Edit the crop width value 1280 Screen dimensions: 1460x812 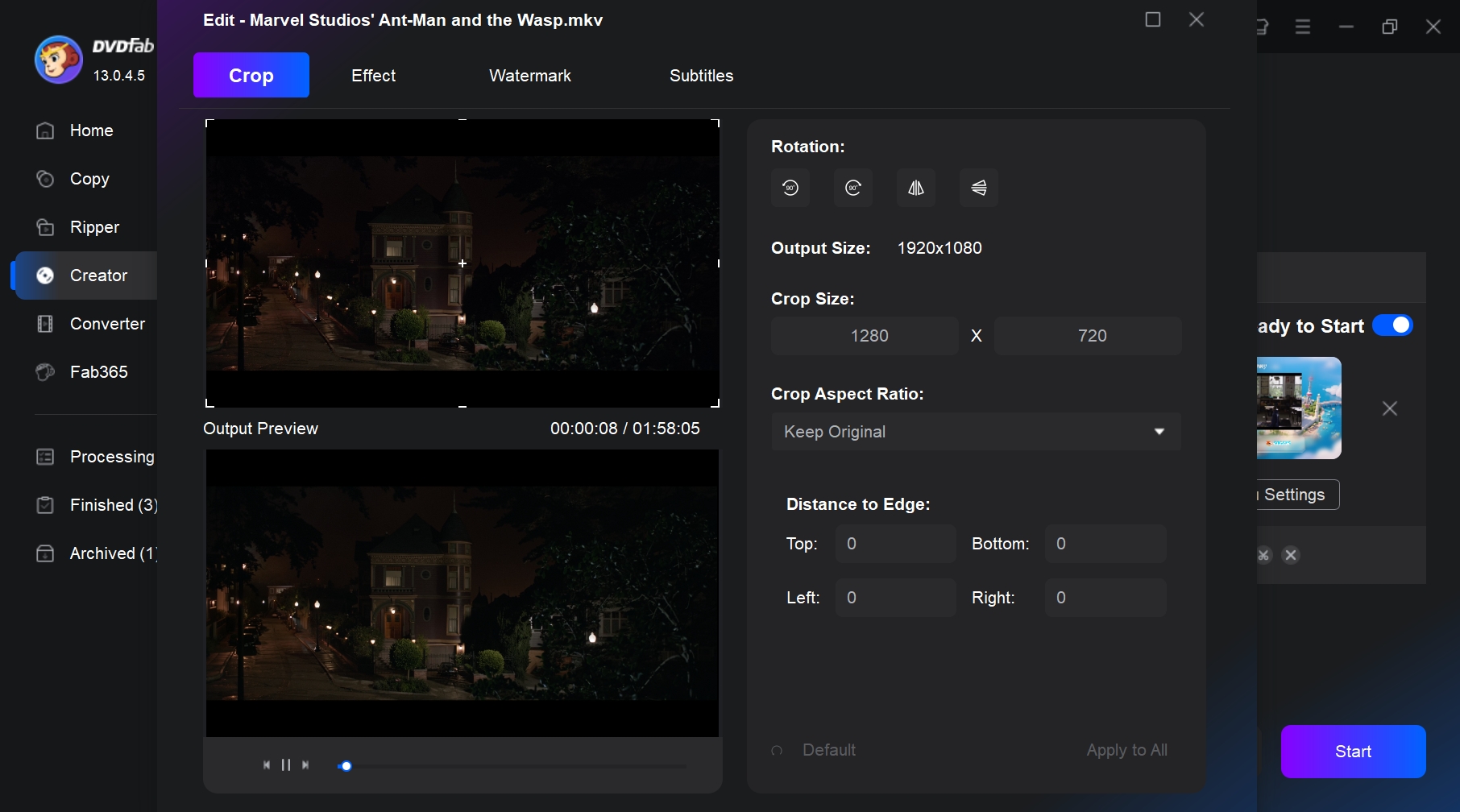click(864, 335)
